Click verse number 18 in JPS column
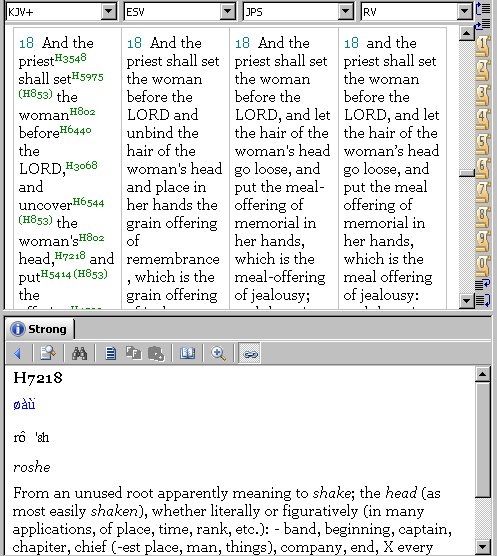This screenshot has width=497, height=556. coord(242,43)
